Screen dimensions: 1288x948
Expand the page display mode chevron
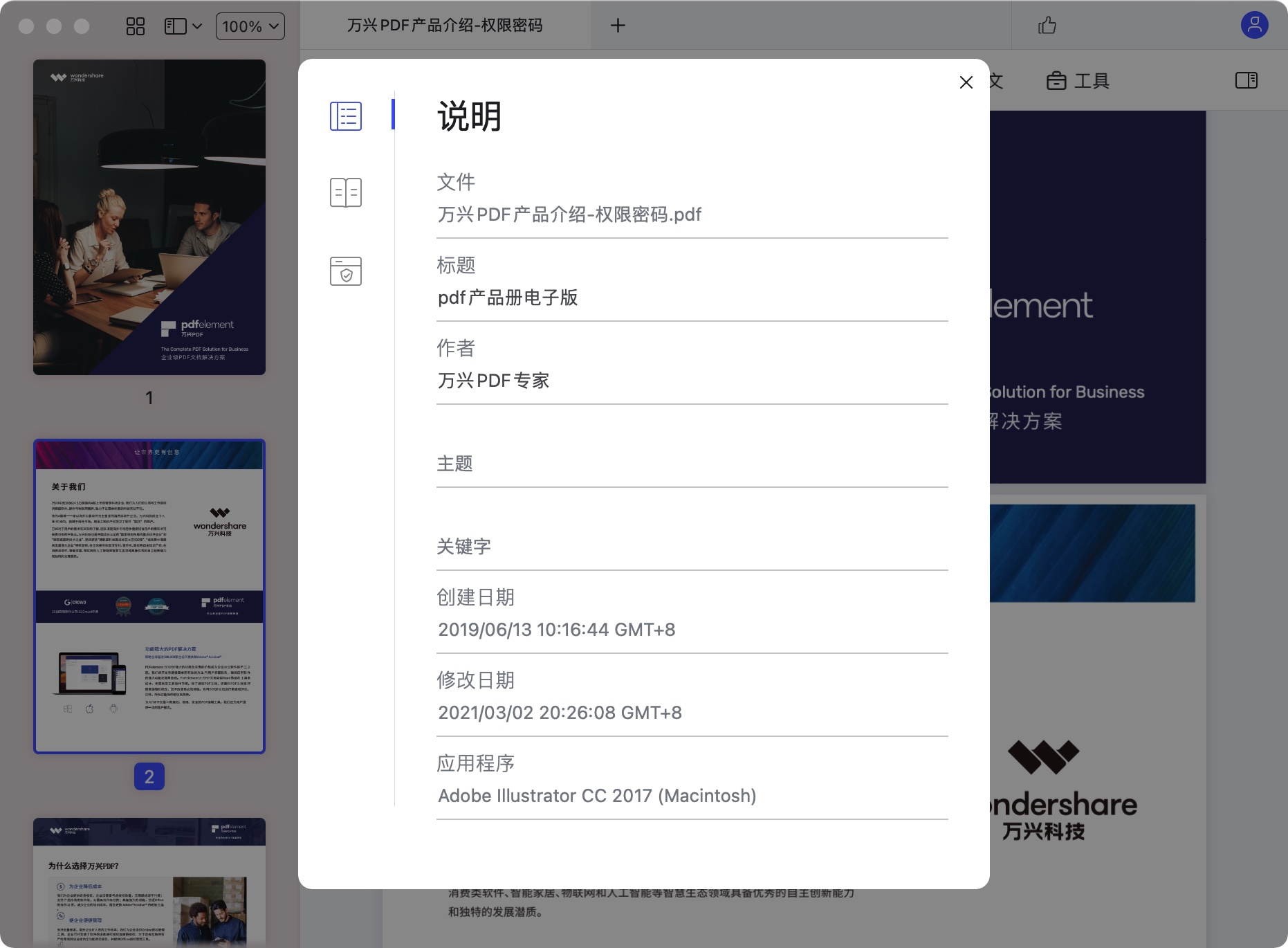pyautogui.click(x=198, y=26)
